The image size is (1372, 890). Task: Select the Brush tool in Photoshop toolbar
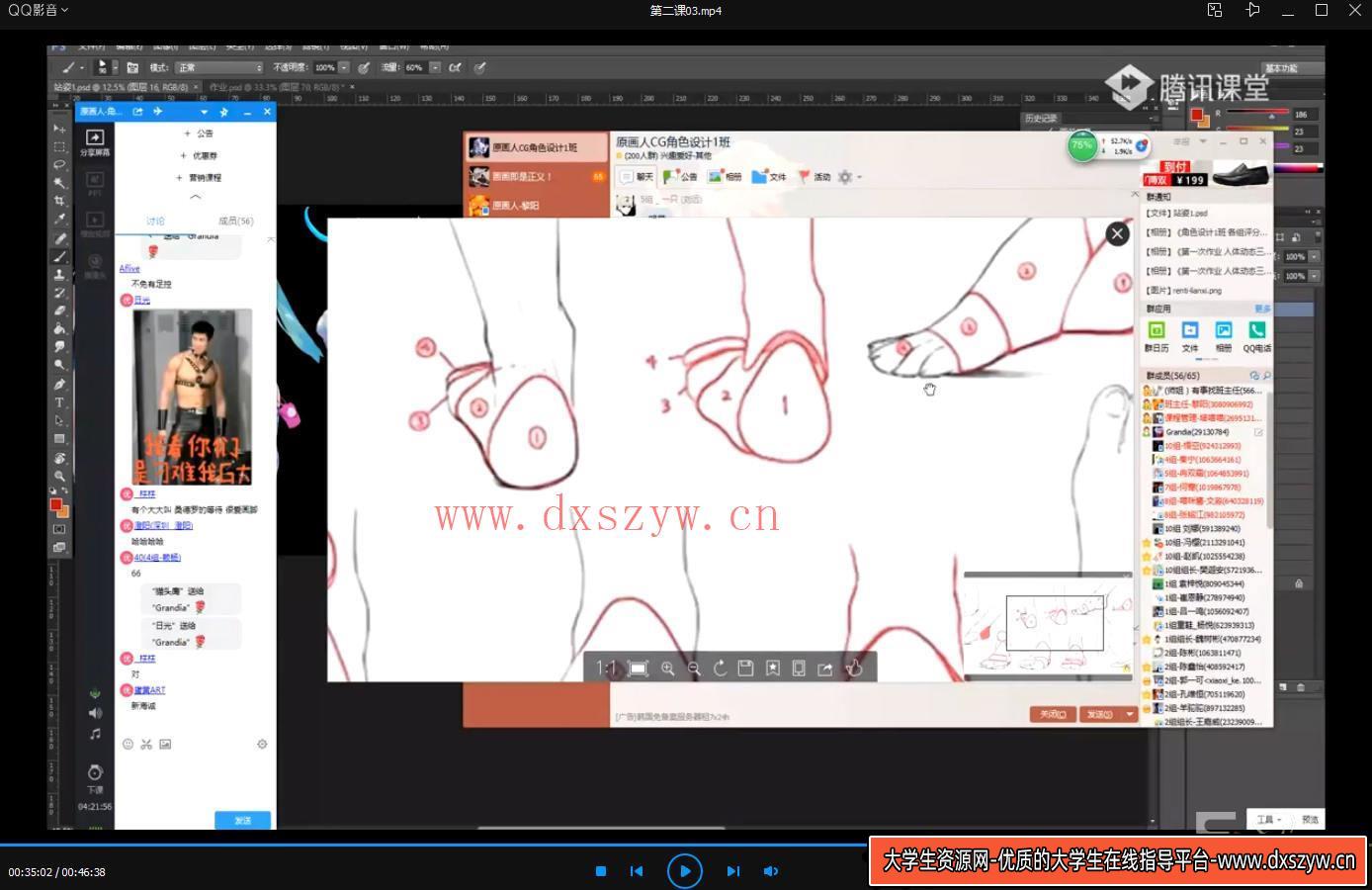(x=59, y=256)
